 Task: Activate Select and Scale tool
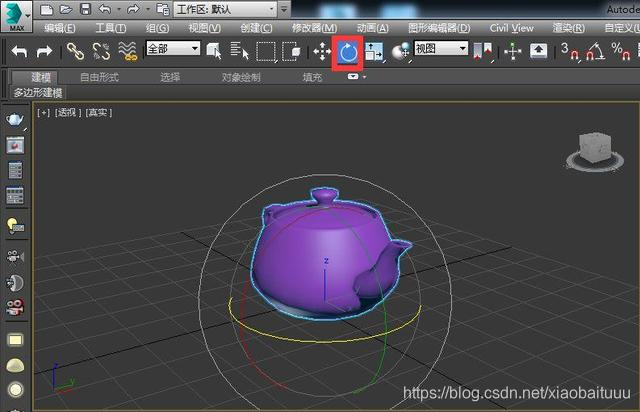(x=374, y=51)
